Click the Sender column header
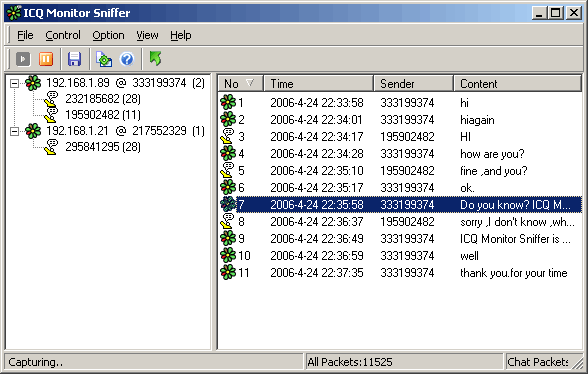Viewport: 588px width, 374px height. 413,83
